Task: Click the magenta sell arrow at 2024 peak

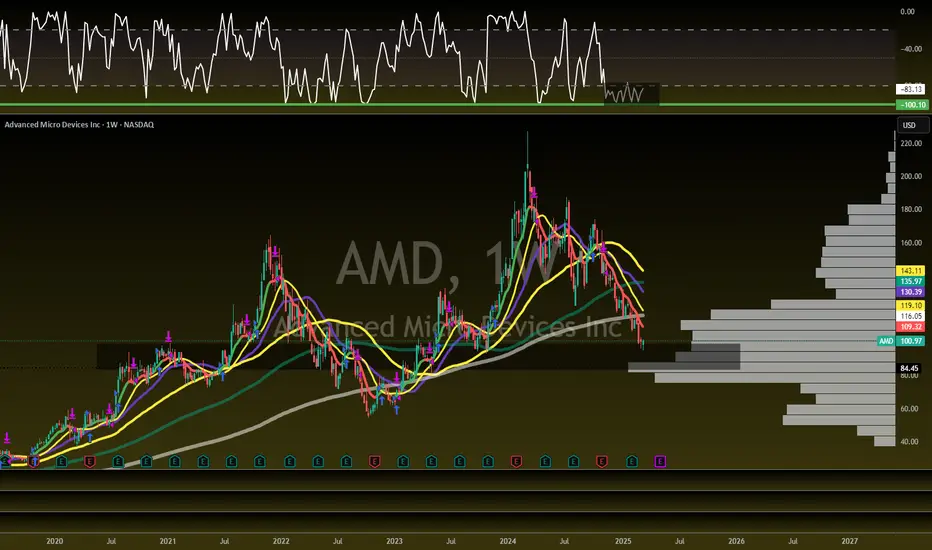Action: coord(534,193)
